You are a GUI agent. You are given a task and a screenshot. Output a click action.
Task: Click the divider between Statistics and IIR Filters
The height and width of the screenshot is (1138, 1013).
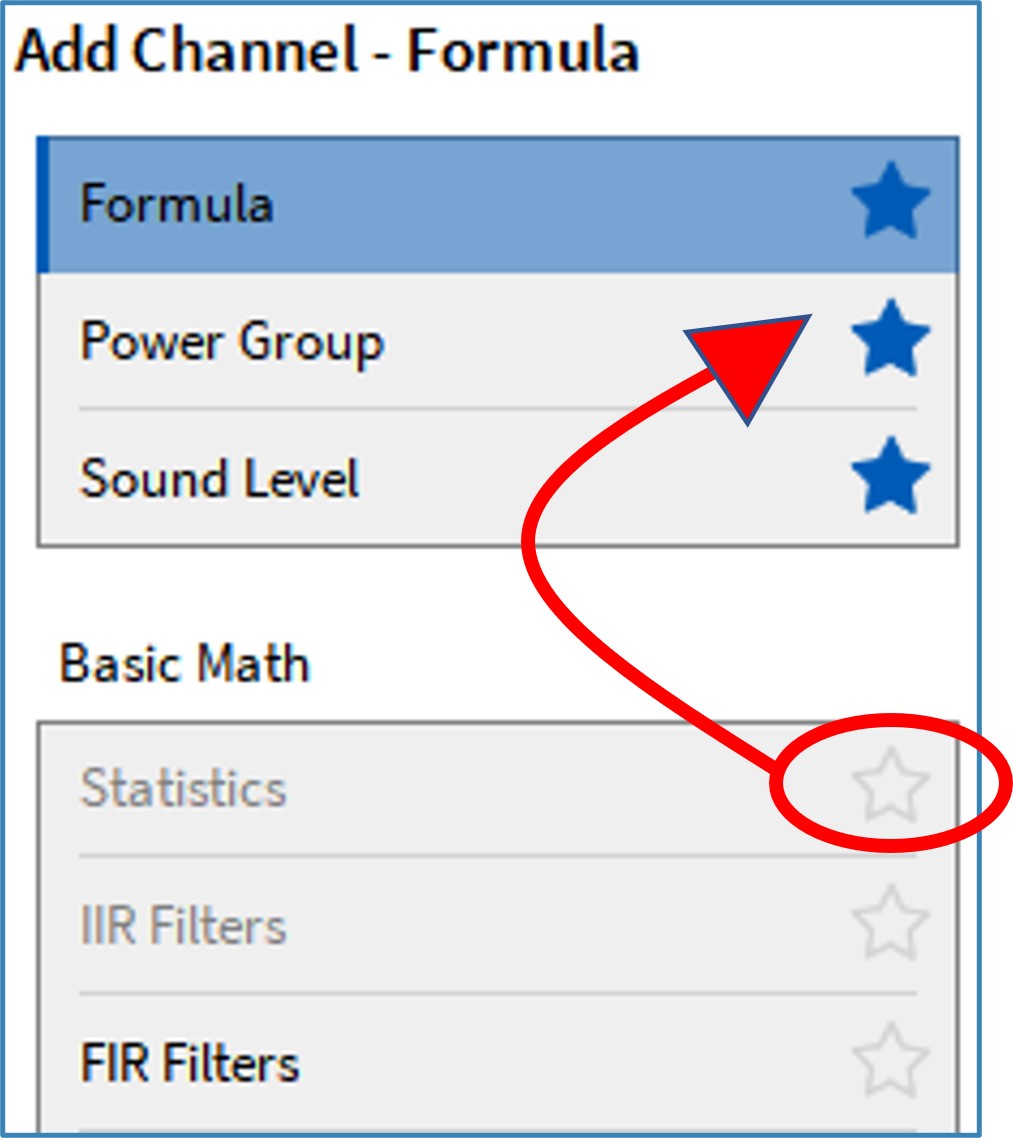497,855
